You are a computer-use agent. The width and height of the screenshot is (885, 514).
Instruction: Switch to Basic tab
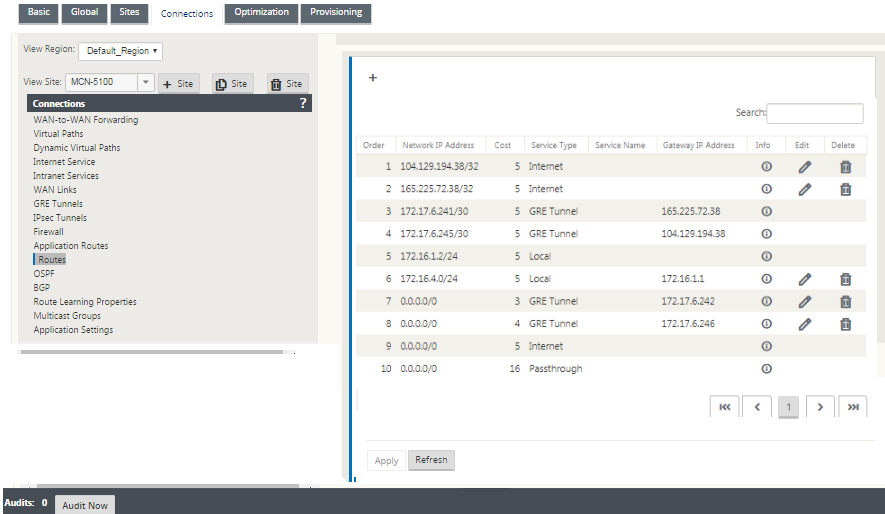(x=38, y=13)
